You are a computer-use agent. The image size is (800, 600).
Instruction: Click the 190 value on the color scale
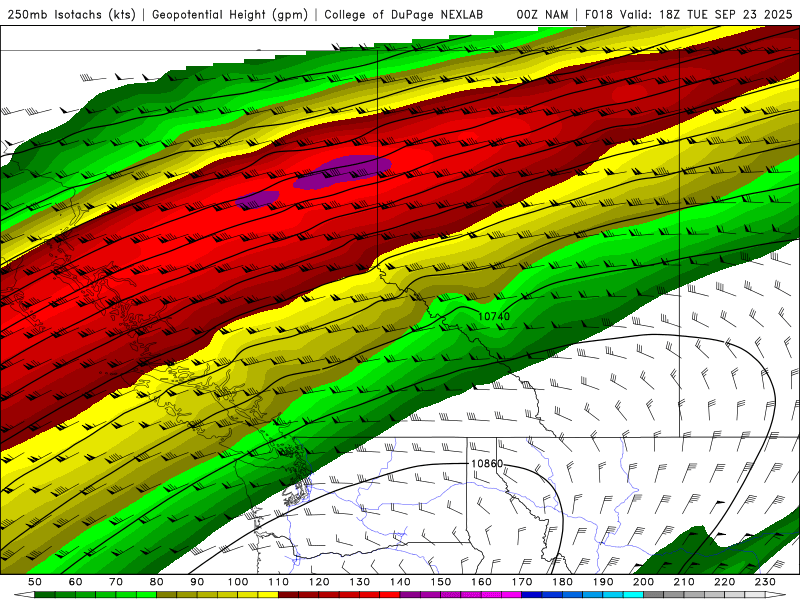[x=603, y=582]
